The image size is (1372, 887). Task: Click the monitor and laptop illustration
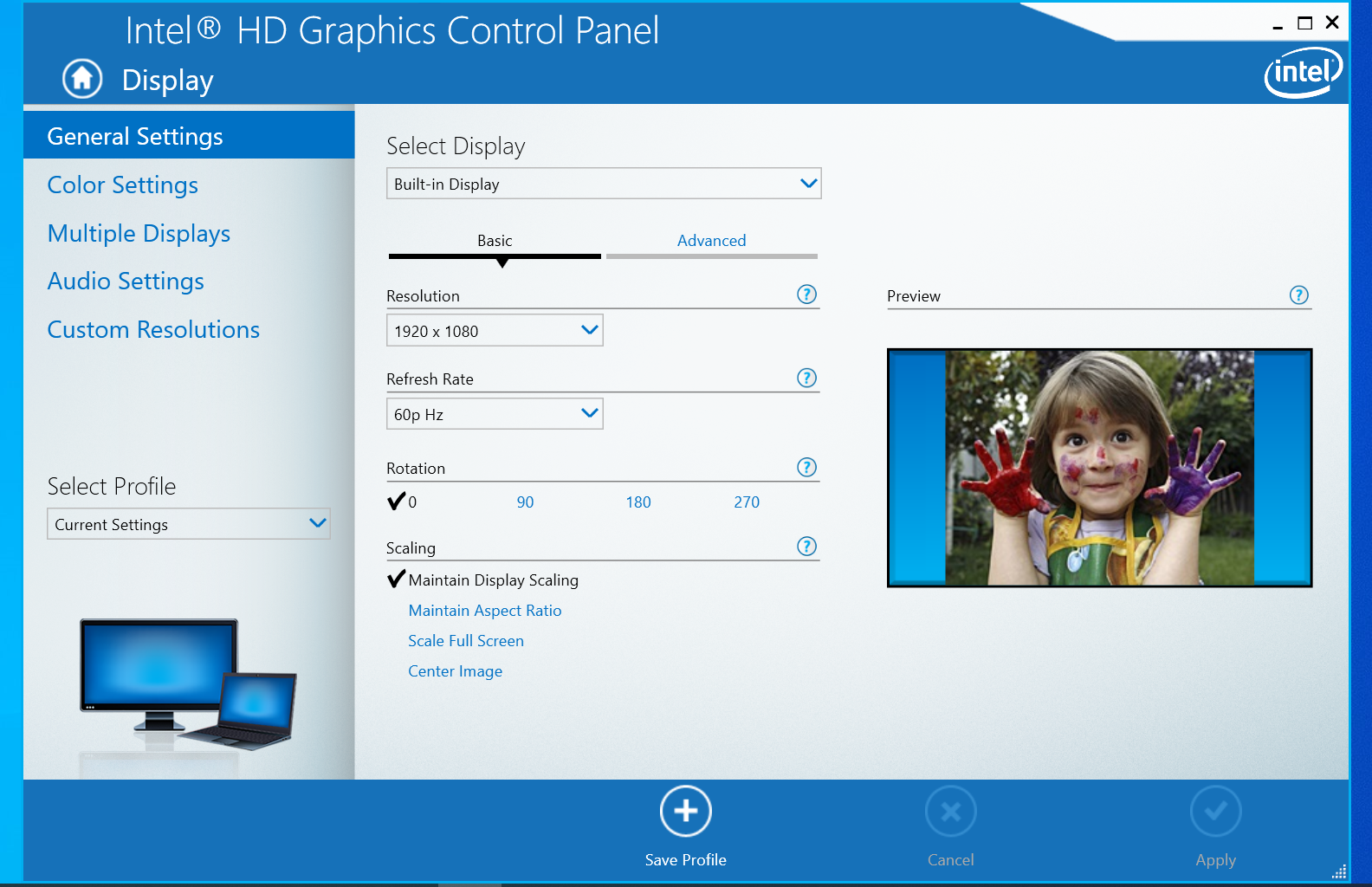[188, 684]
